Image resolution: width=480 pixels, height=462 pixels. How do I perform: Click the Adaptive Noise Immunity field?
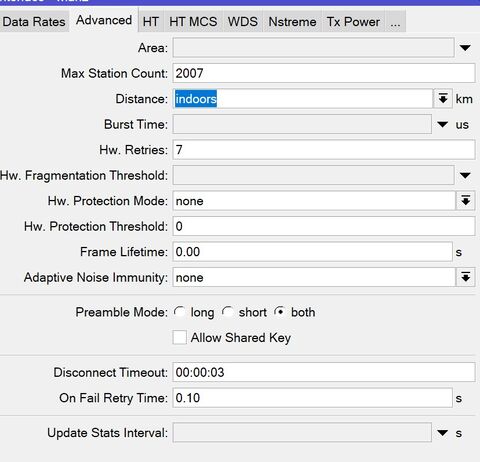[314, 277]
